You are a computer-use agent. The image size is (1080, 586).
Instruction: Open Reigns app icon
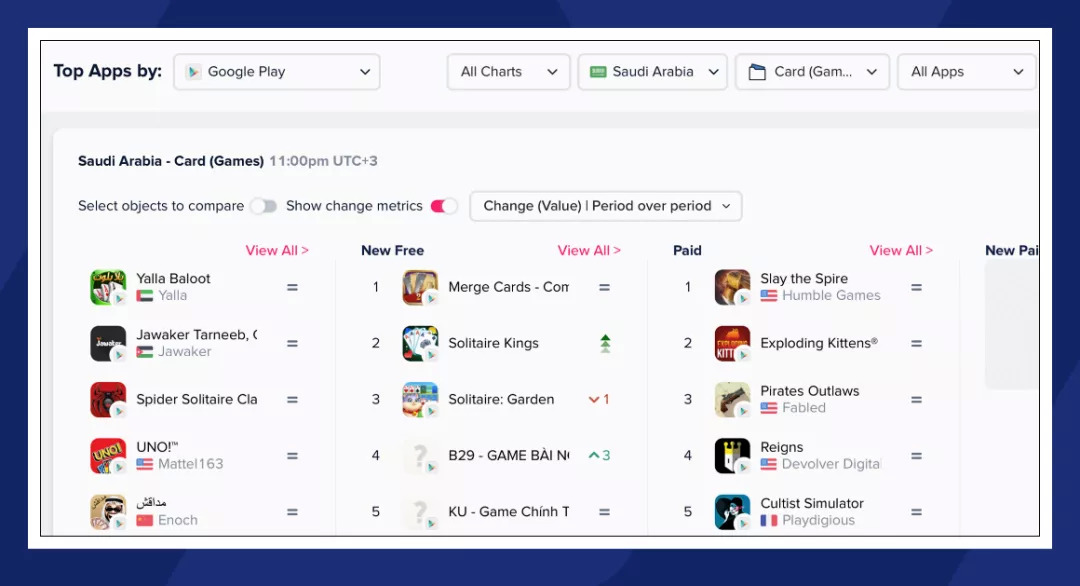pos(732,456)
